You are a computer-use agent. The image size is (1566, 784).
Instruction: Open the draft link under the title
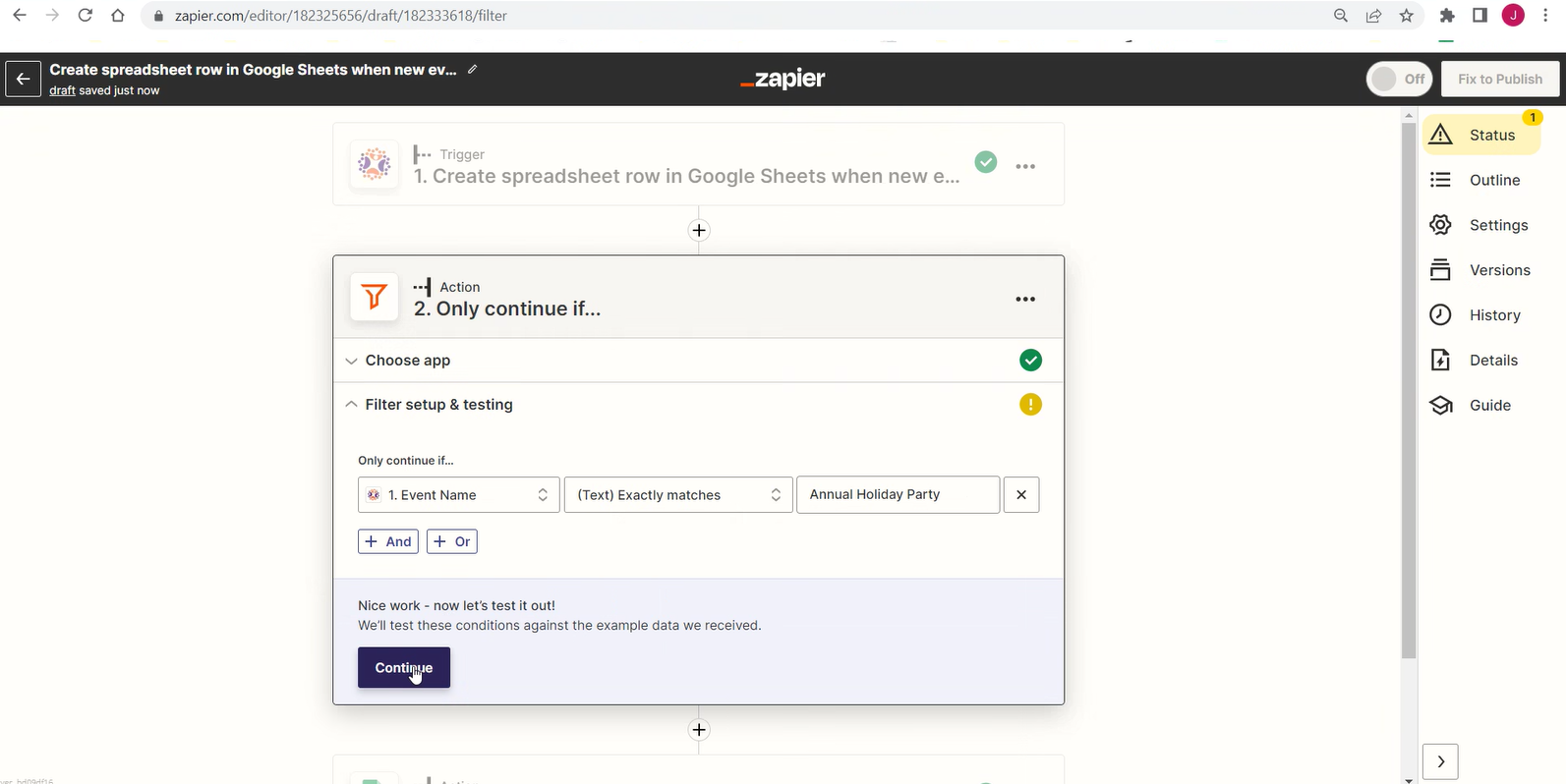tap(62, 90)
